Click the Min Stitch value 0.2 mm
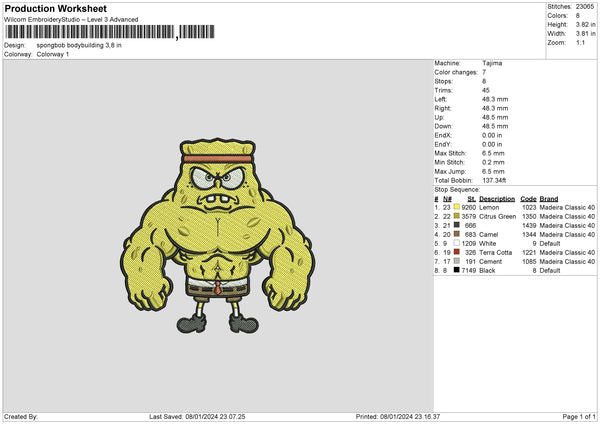The width and height of the screenshot is (600, 424). coord(493,162)
